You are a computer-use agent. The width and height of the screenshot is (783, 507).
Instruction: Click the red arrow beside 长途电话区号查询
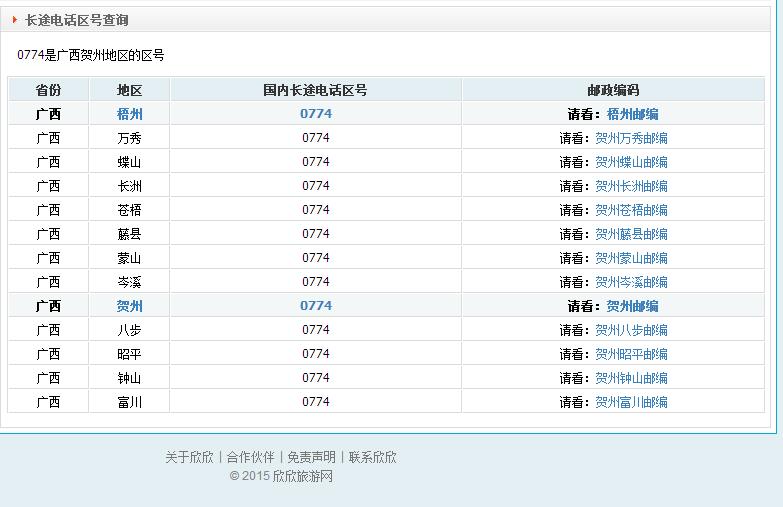pyautogui.click(x=15, y=20)
